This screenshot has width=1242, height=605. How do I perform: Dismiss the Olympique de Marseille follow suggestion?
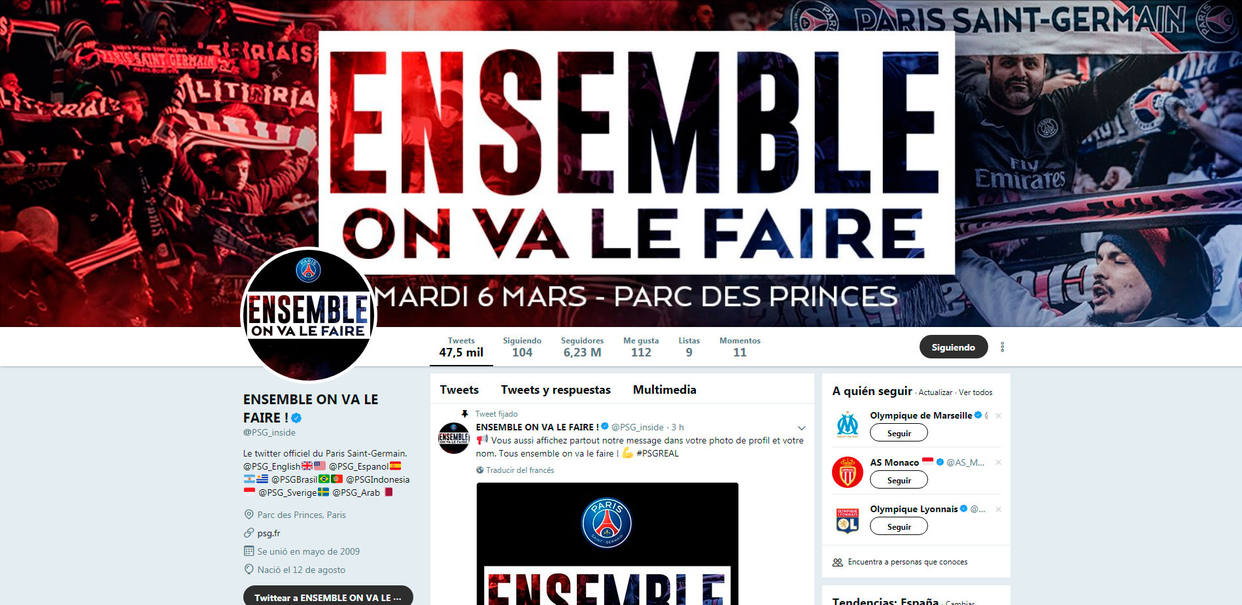(x=998, y=415)
